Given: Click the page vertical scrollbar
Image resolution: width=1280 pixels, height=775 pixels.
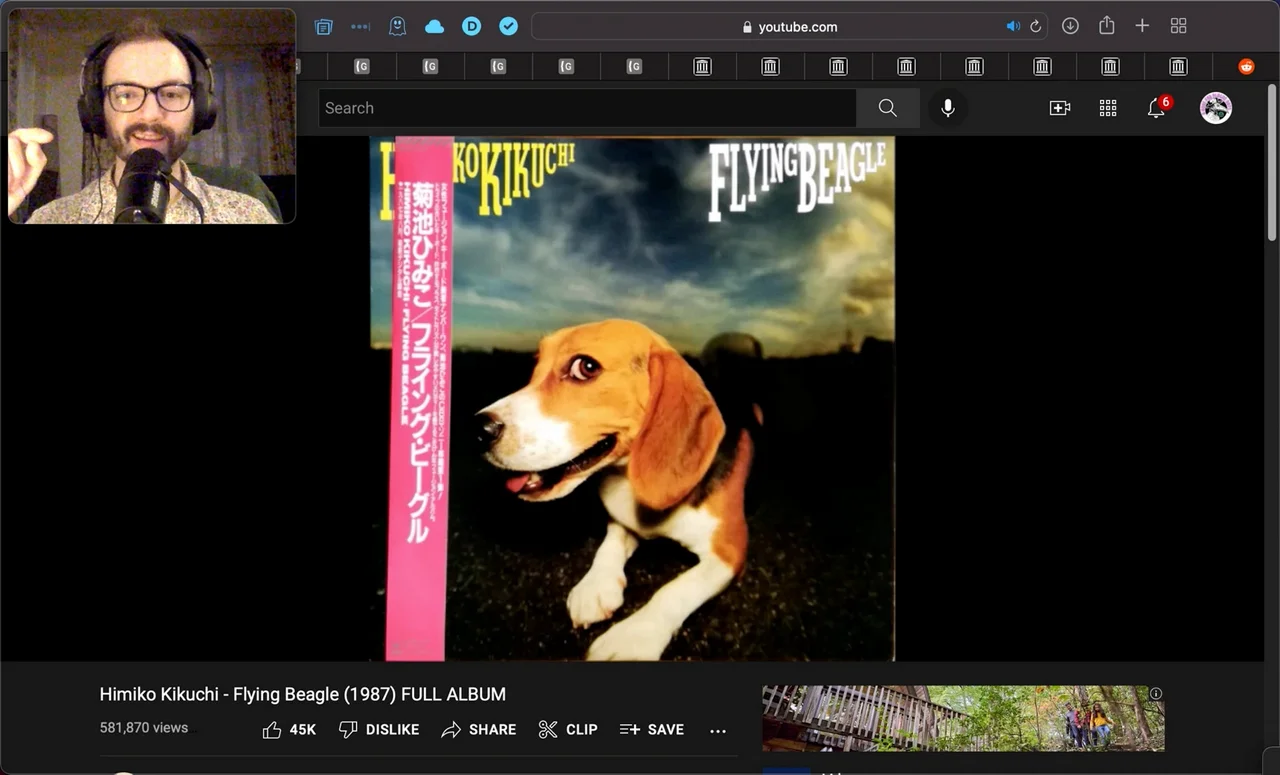Looking at the screenshot, I should tap(1272, 162).
